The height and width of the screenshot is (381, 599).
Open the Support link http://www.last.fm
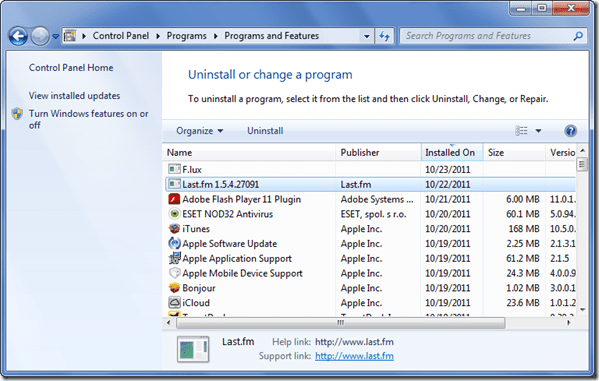point(354,356)
